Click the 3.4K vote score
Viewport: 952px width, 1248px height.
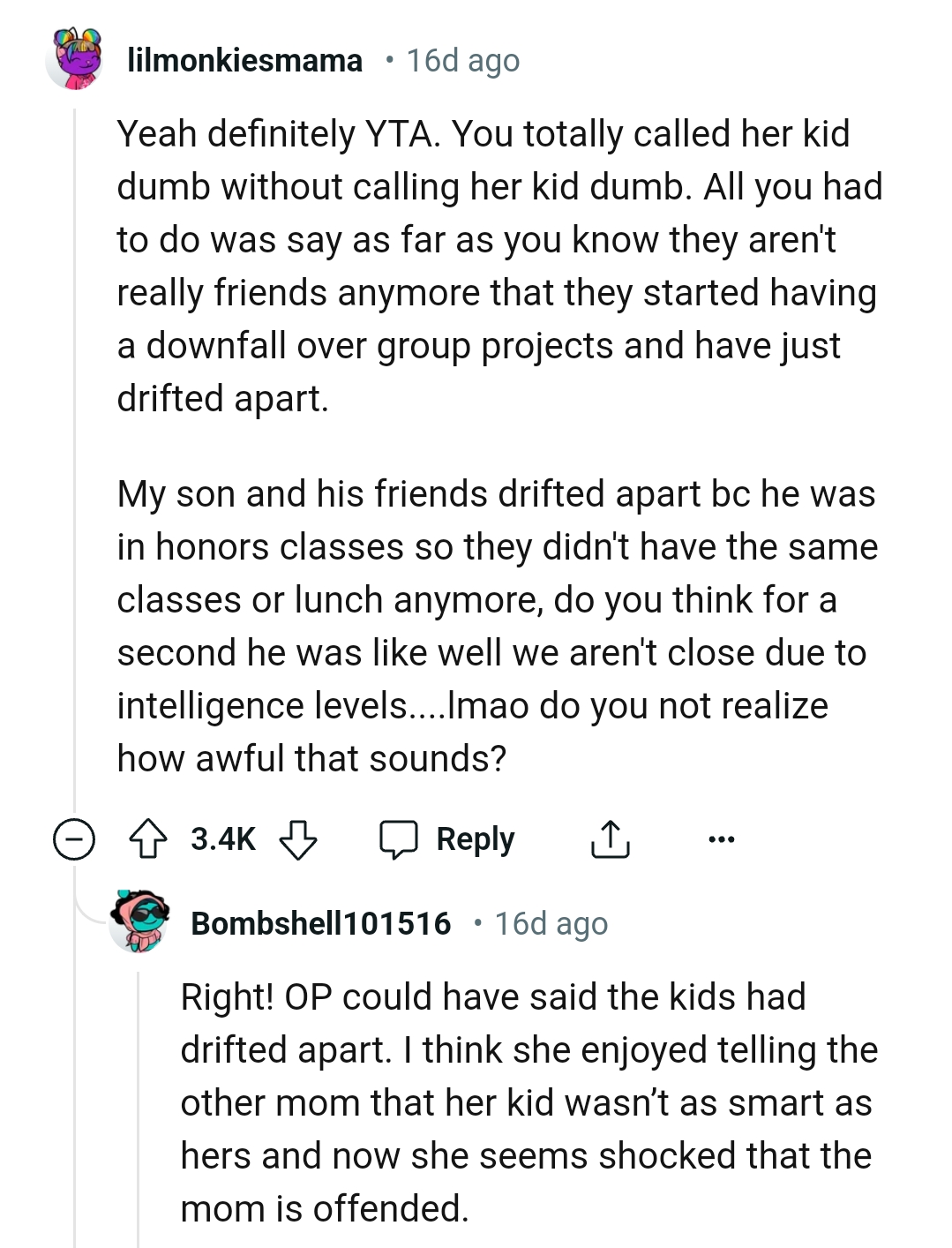click(x=223, y=839)
